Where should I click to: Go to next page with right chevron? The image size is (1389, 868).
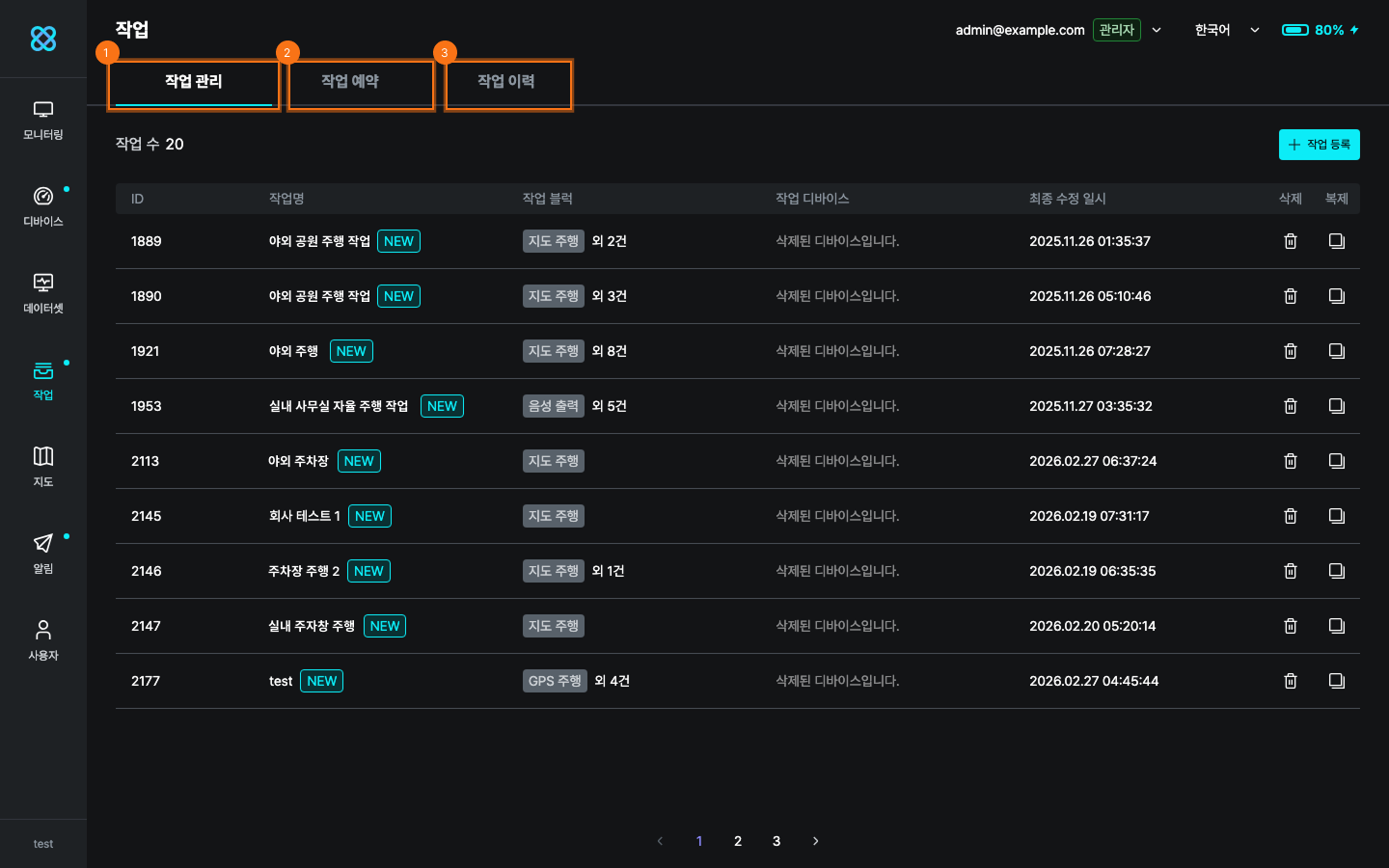pos(815,841)
